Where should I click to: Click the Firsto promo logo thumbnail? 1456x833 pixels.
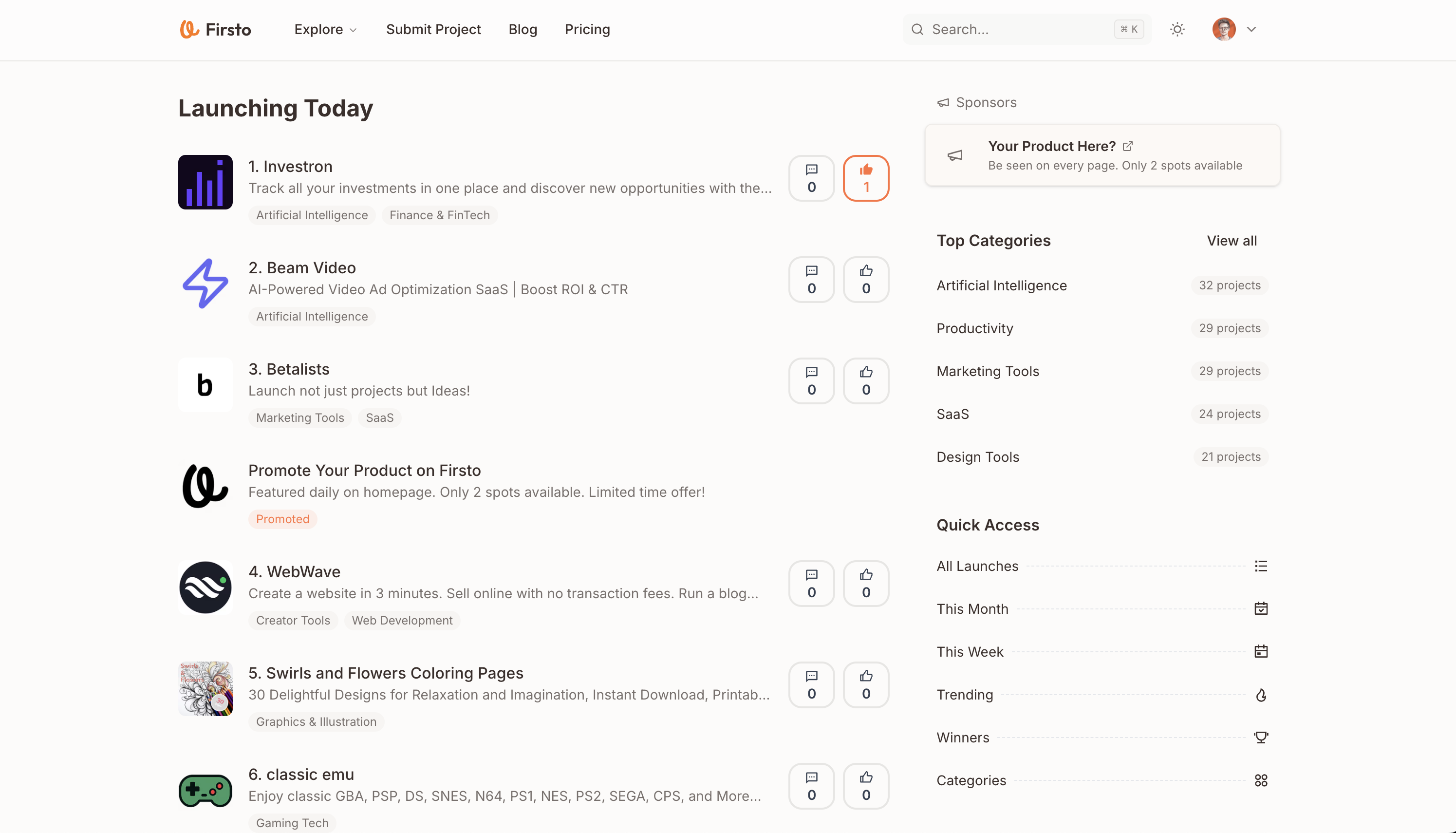pos(205,486)
